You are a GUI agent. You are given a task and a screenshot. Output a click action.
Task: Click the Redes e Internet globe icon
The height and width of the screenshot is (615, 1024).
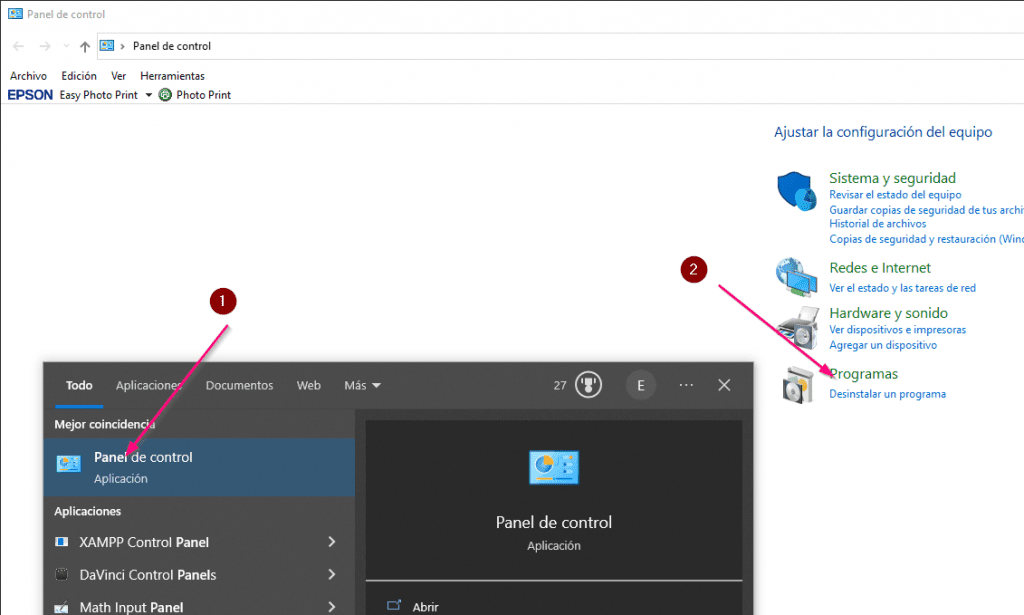(x=797, y=276)
